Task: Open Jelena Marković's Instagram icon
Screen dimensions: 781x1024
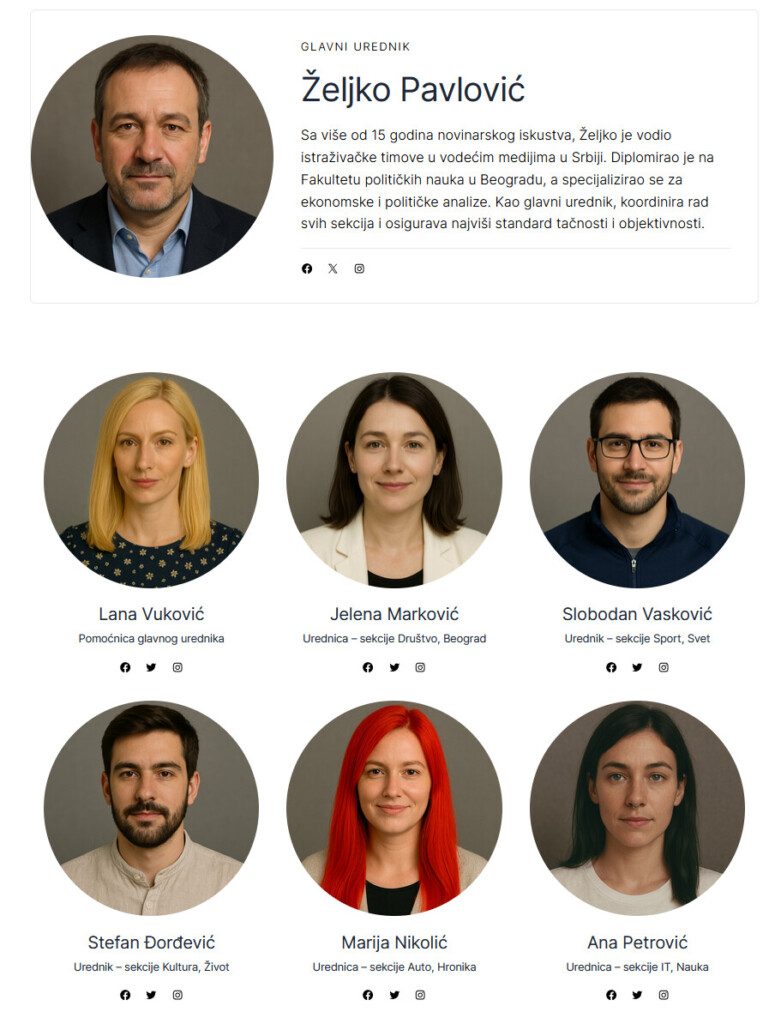Action: (x=421, y=667)
